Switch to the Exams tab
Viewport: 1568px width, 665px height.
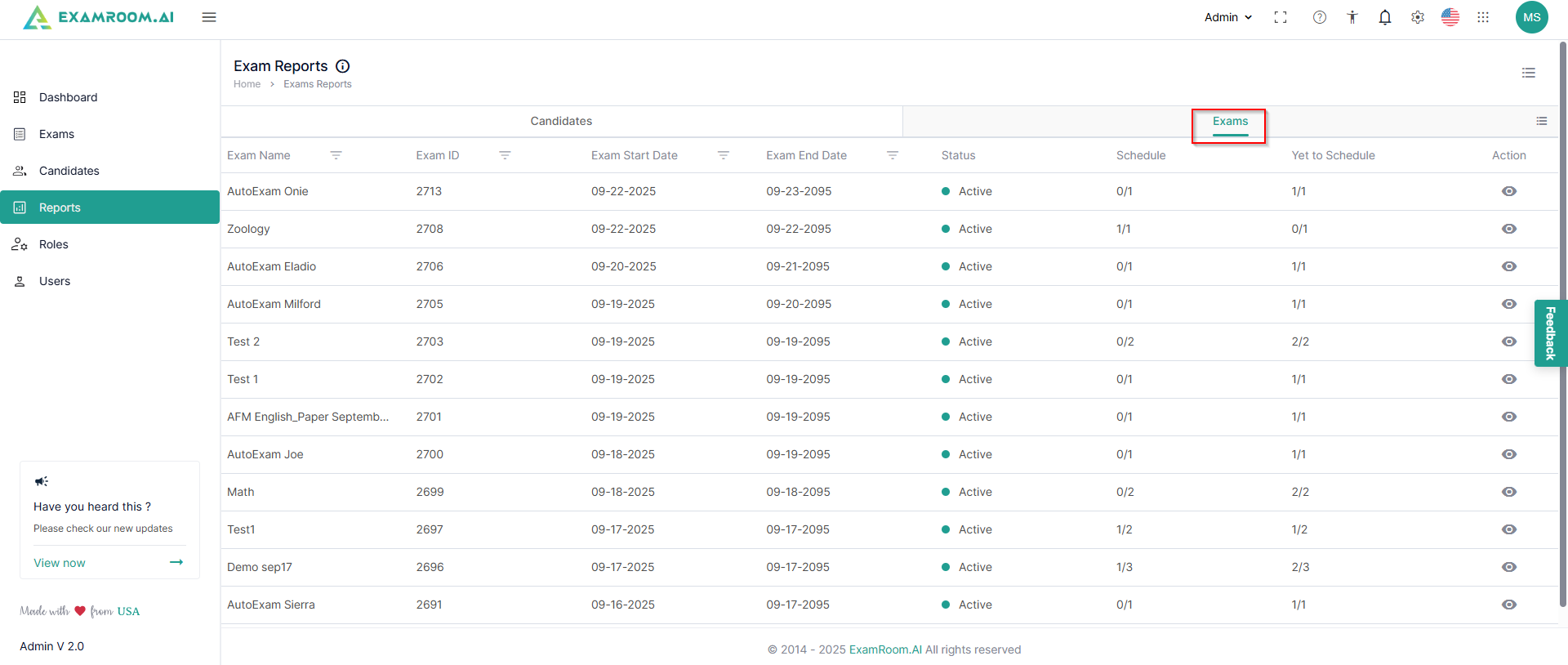click(1230, 122)
